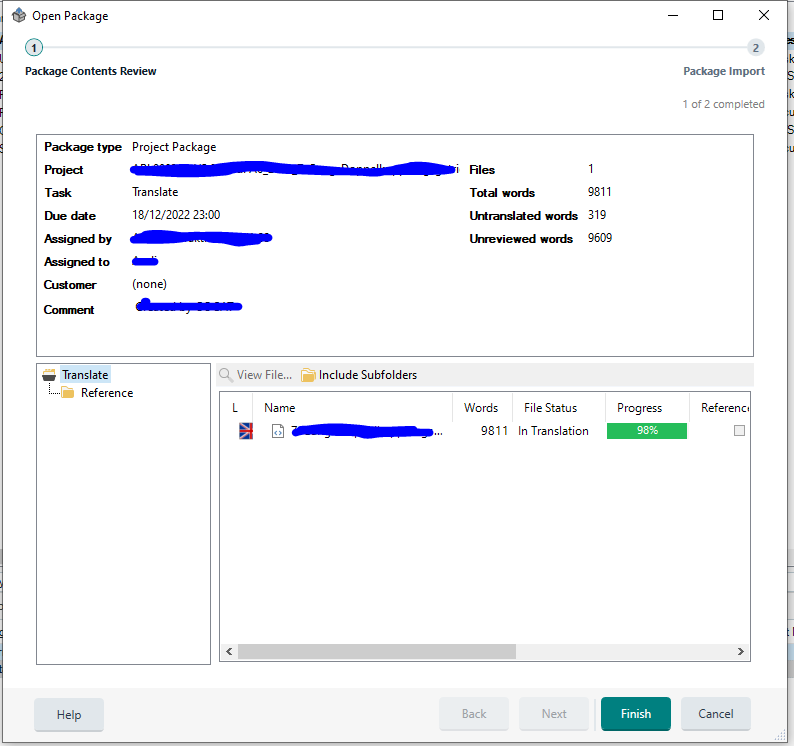Viewport: 794px width, 746px height.
Task: Click the Include Subfolders folder icon
Action: coord(308,375)
